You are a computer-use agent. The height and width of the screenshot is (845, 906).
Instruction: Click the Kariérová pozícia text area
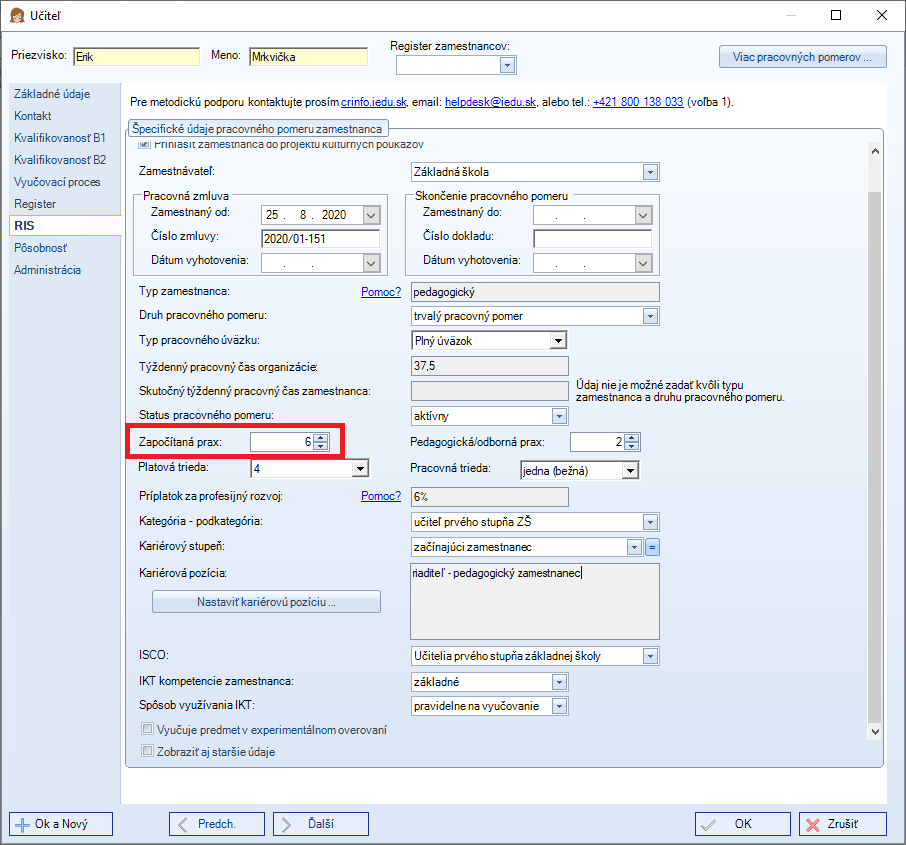pos(535,602)
